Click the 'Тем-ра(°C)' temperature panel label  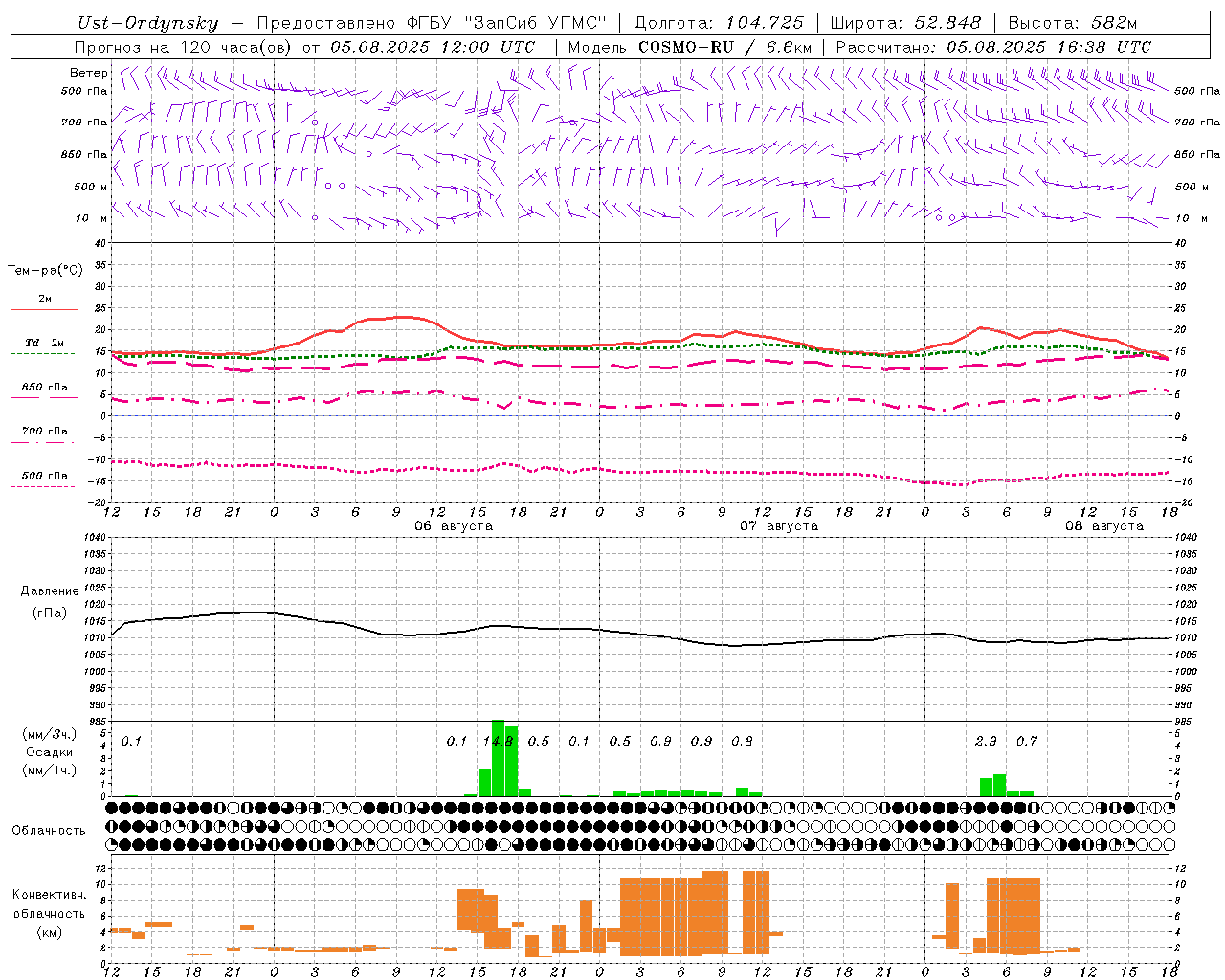(45, 270)
